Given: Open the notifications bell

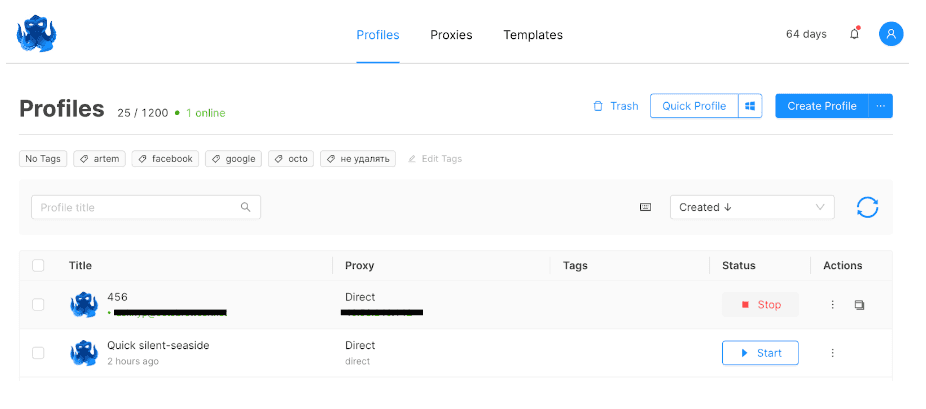Looking at the screenshot, I should 854,34.
